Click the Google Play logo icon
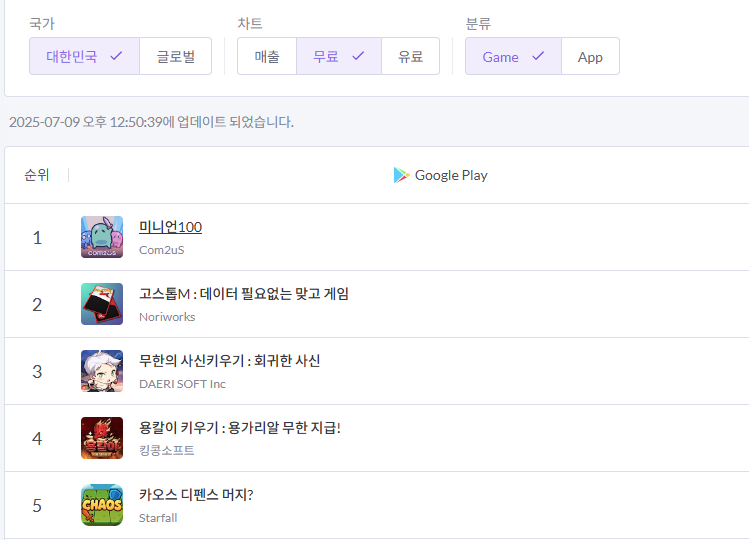 [401, 175]
